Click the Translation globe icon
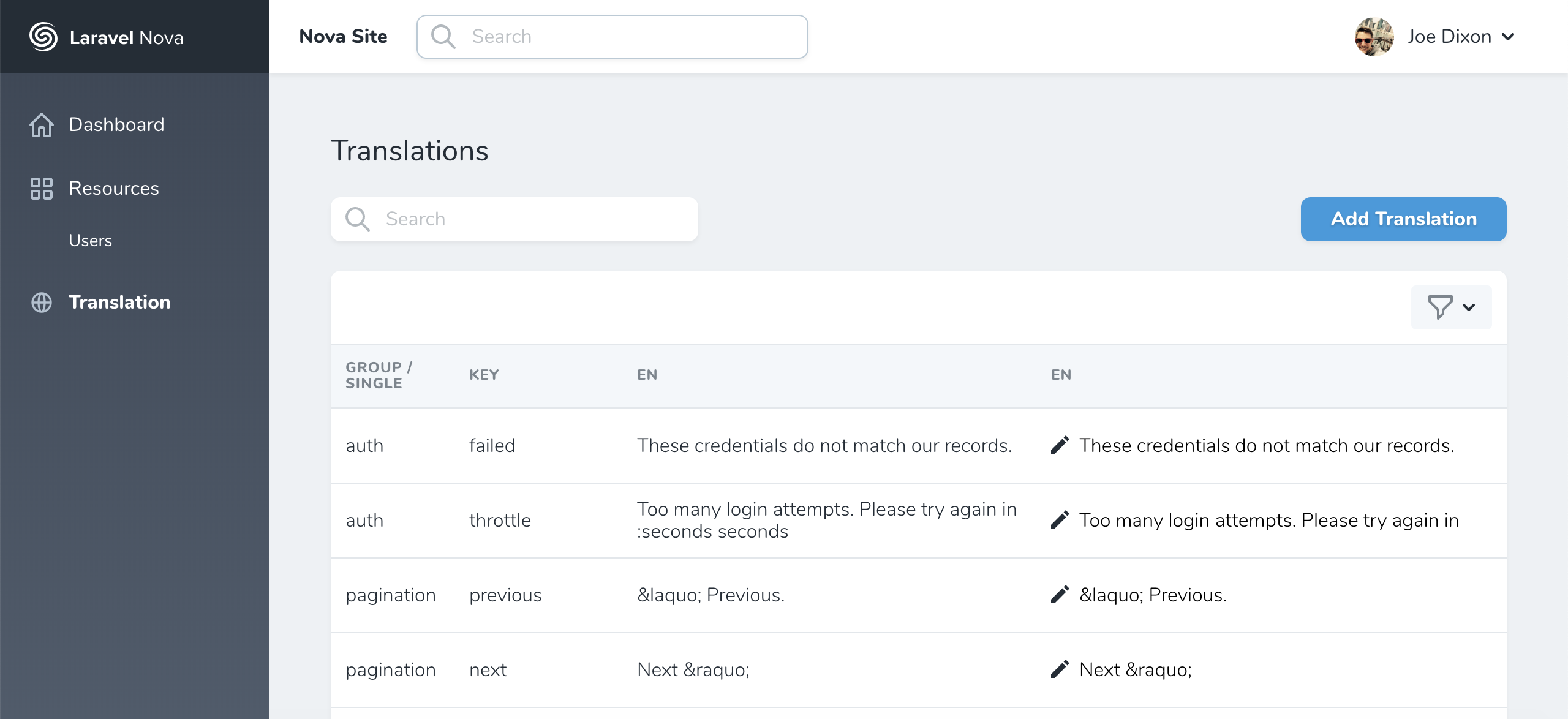Viewport: 1568px width, 719px height. point(42,303)
